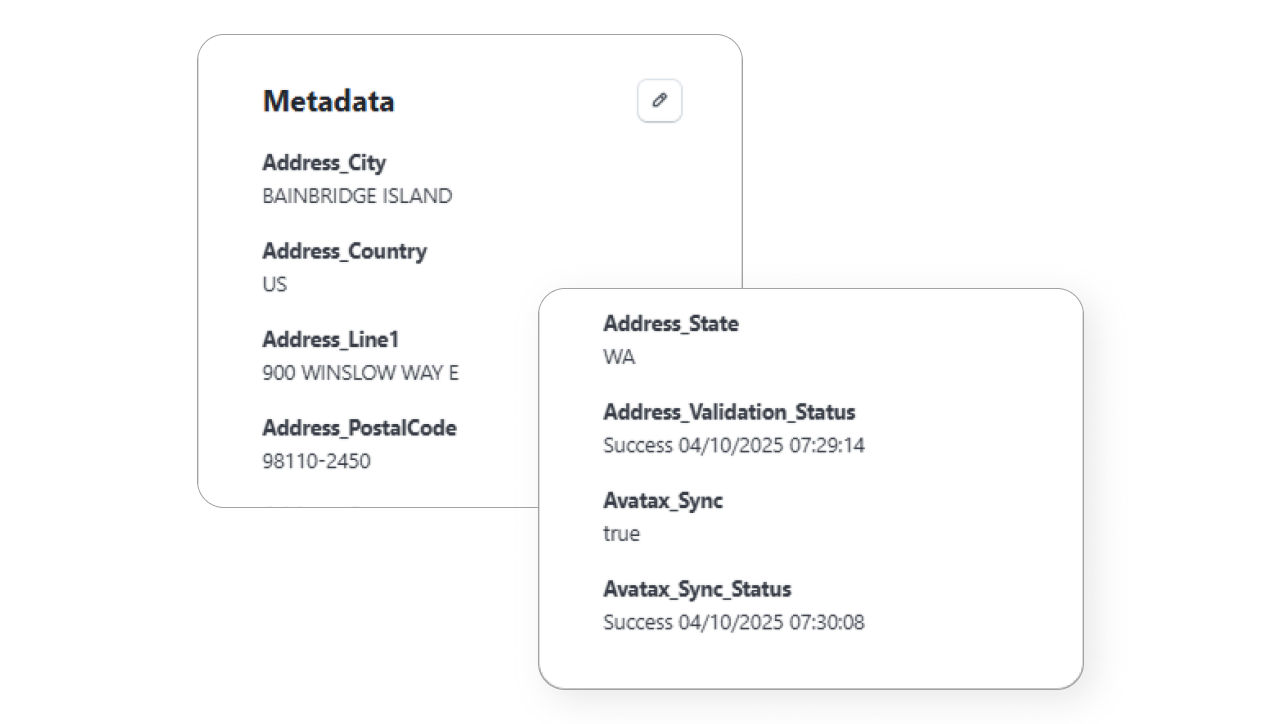
Task: Click the Address_Validation_Status field label
Action: click(729, 412)
